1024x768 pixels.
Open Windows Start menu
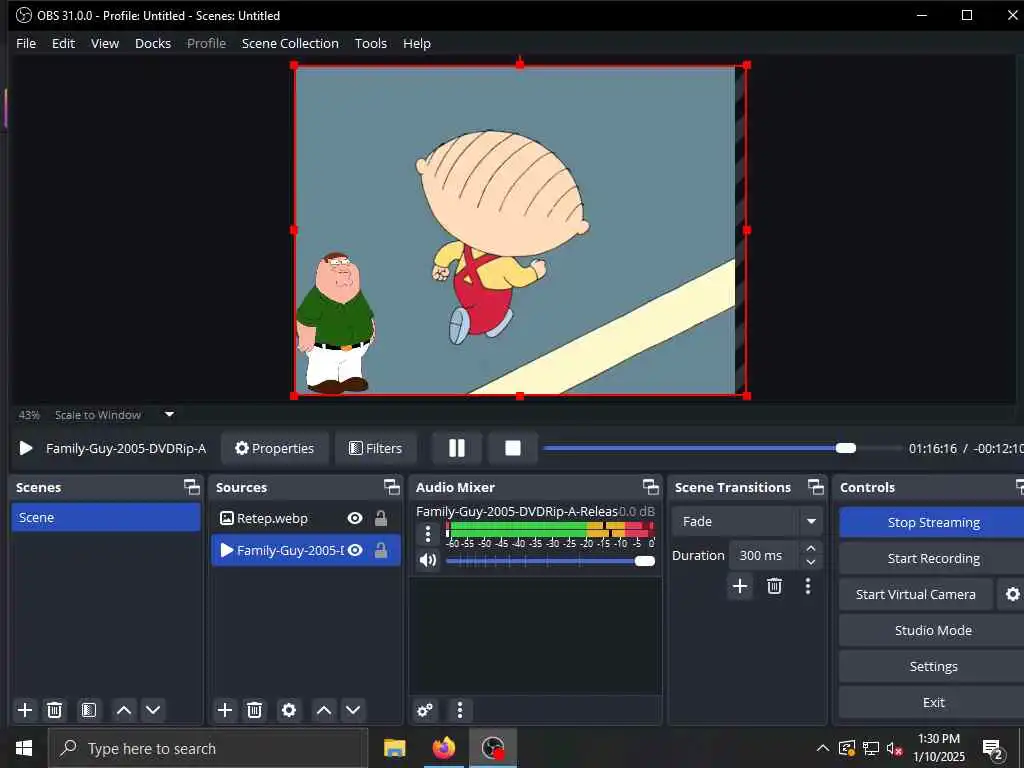pos(24,748)
